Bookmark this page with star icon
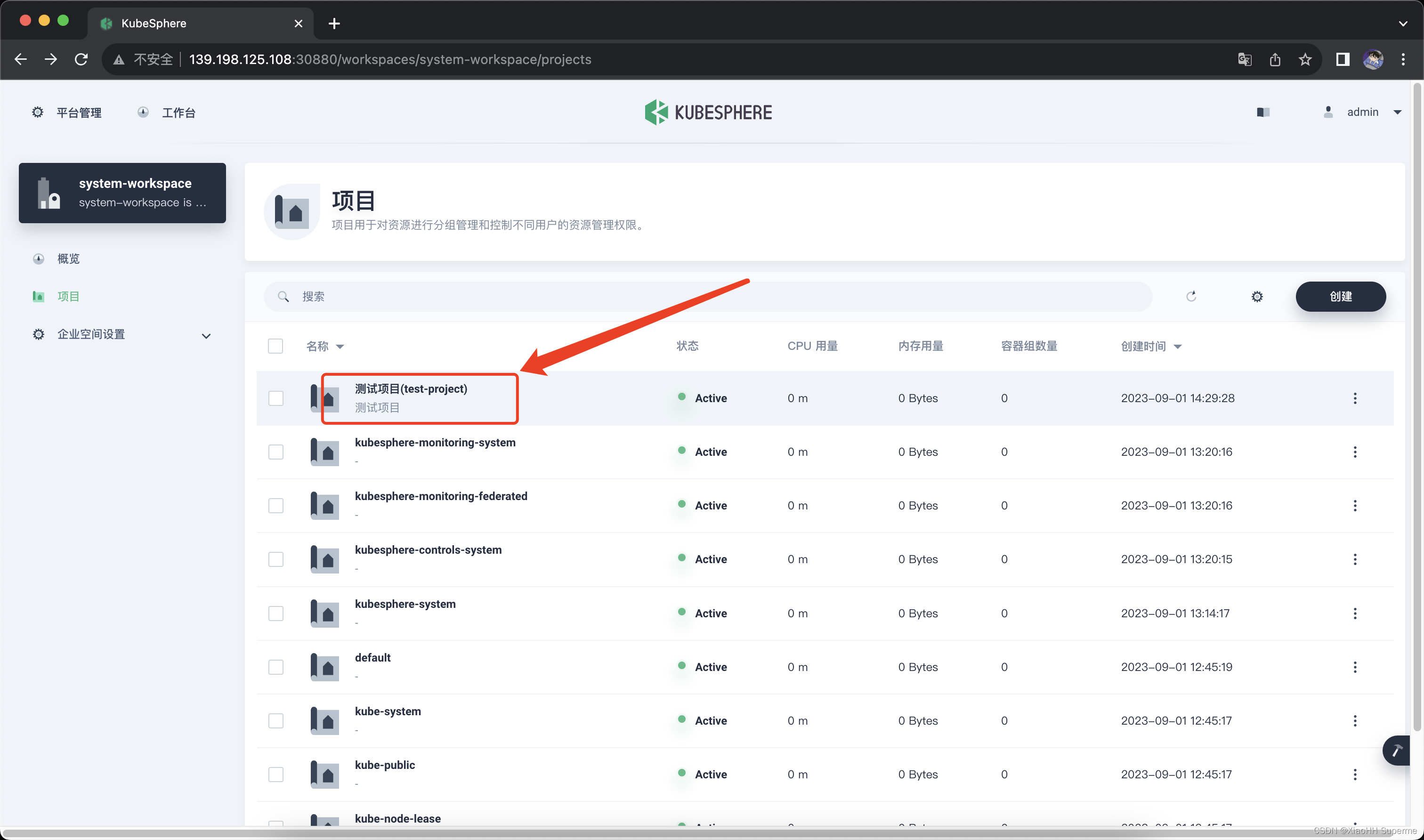The width and height of the screenshot is (1424, 840). point(1304,59)
